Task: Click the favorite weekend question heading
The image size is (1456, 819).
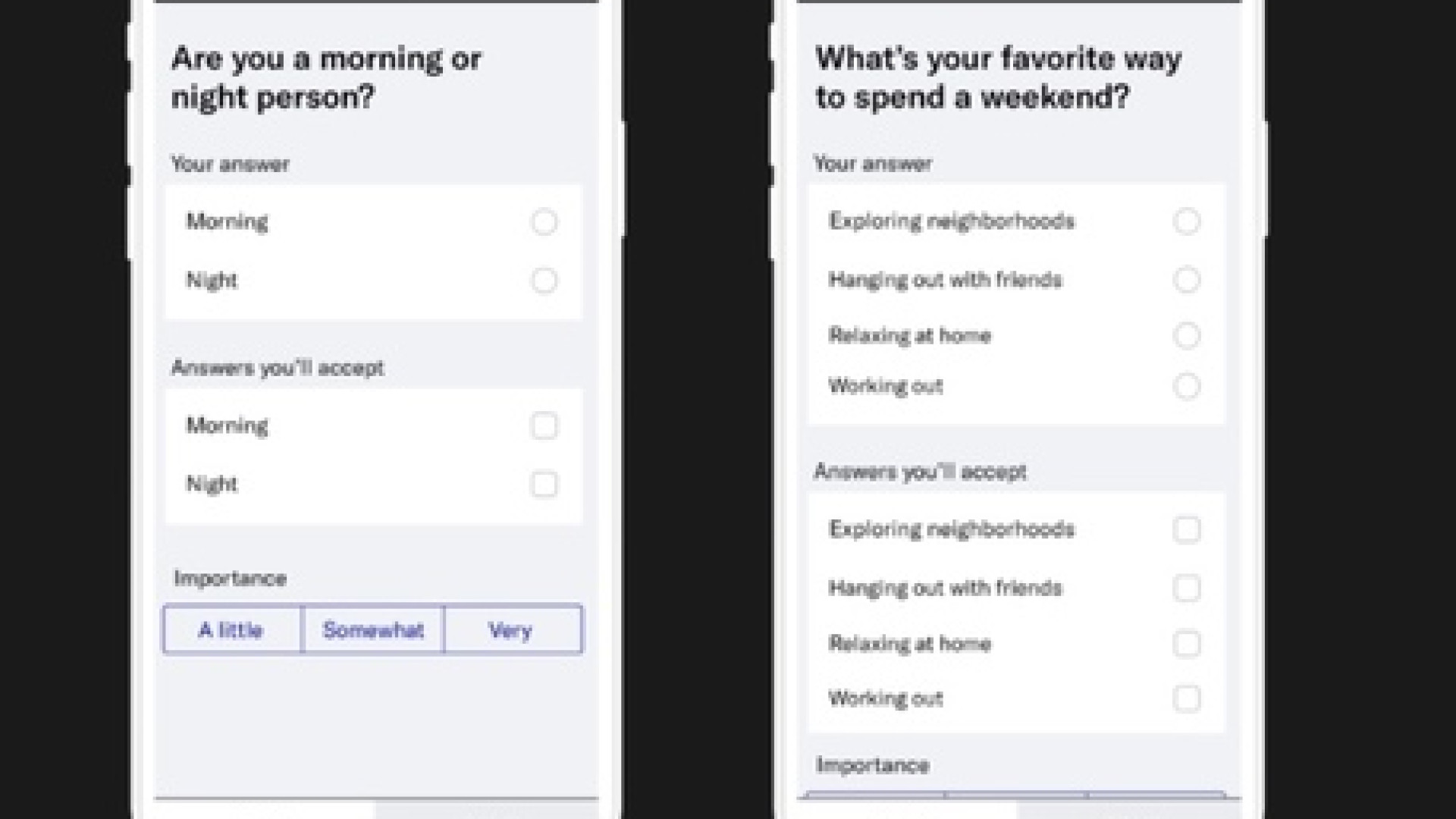Action: point(997,78)
